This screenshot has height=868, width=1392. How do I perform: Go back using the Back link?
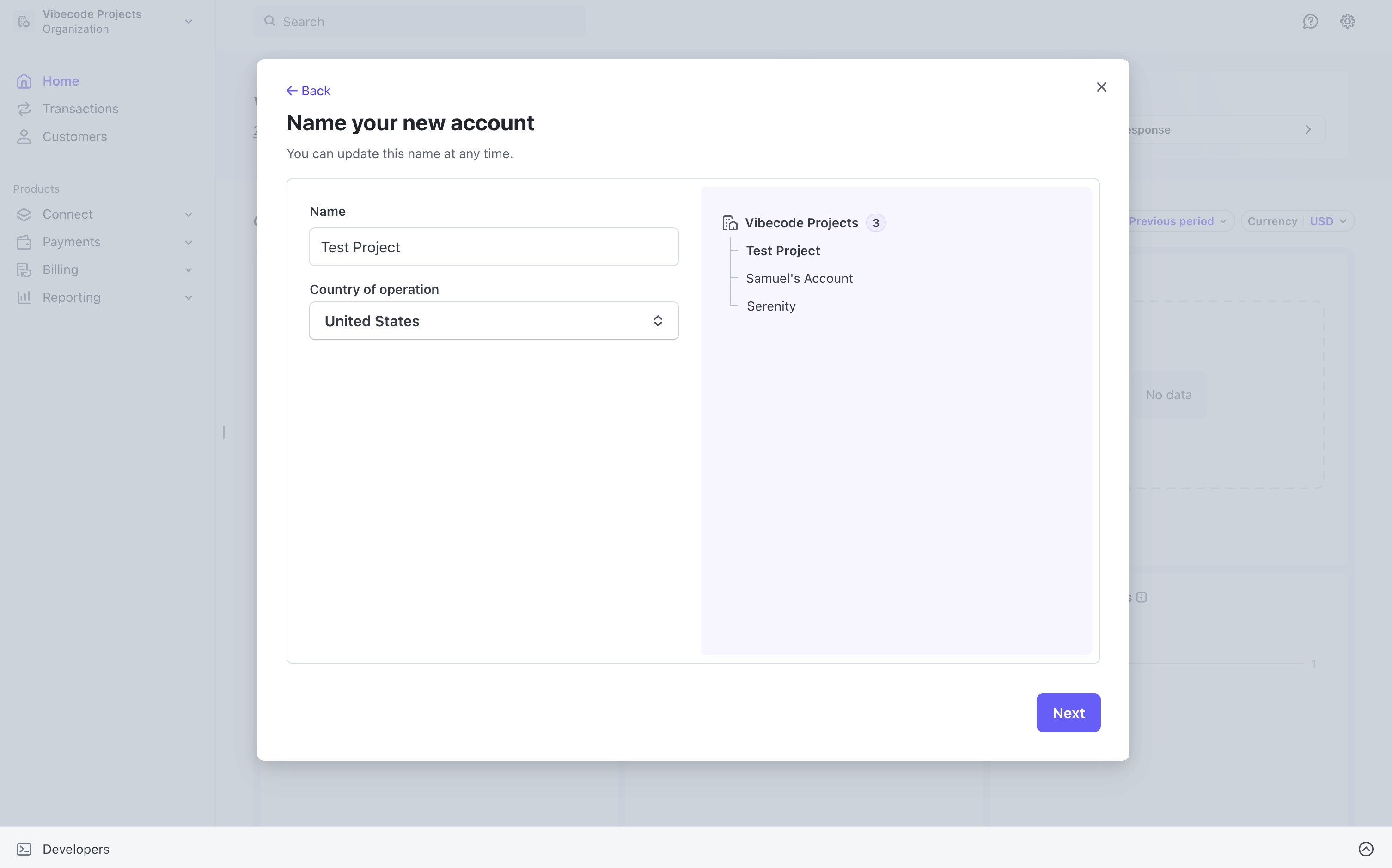point(308,91)
